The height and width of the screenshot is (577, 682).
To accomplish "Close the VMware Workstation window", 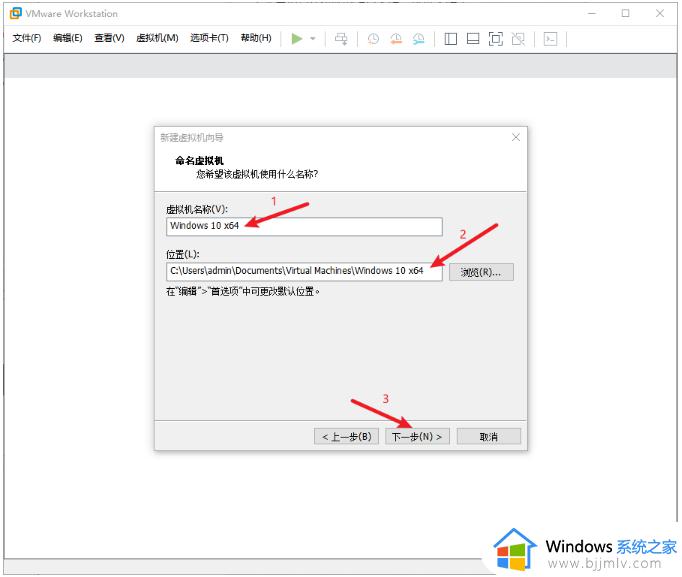I will point(660,13).
